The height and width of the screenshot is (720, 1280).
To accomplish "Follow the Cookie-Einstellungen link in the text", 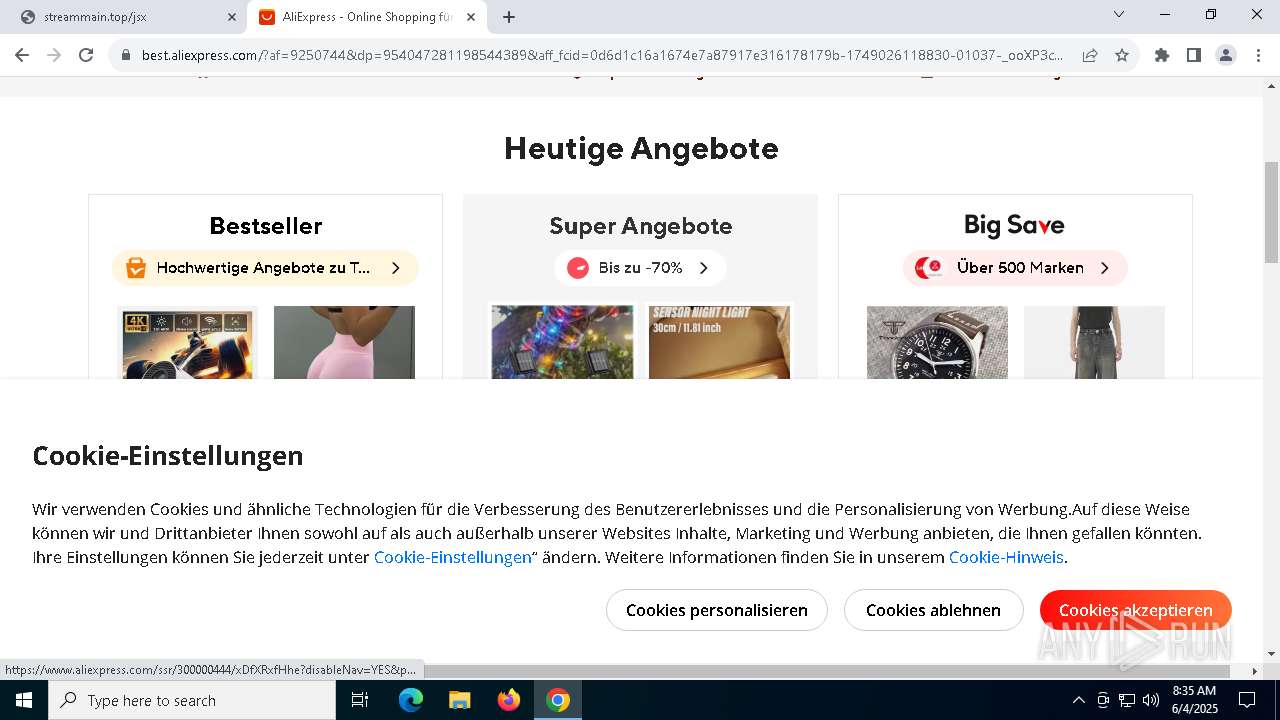I will coord(452,557).
